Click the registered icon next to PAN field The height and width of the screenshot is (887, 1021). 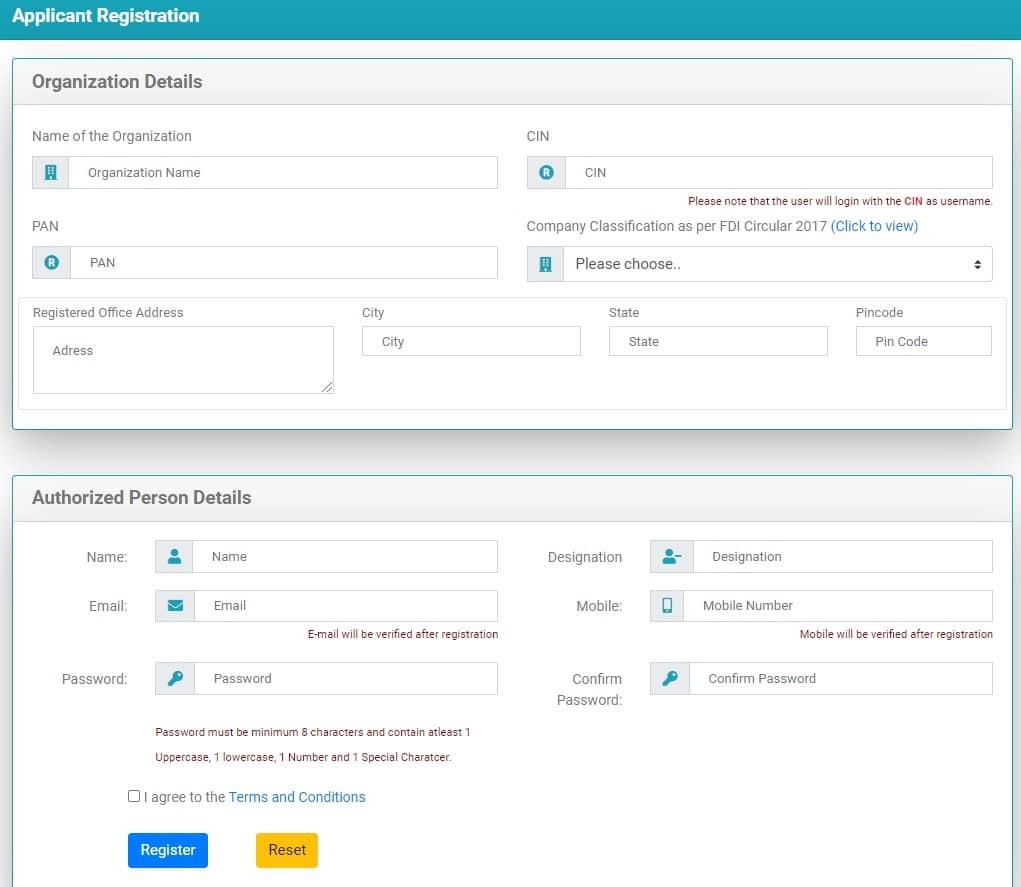click(x=49, y=262)
